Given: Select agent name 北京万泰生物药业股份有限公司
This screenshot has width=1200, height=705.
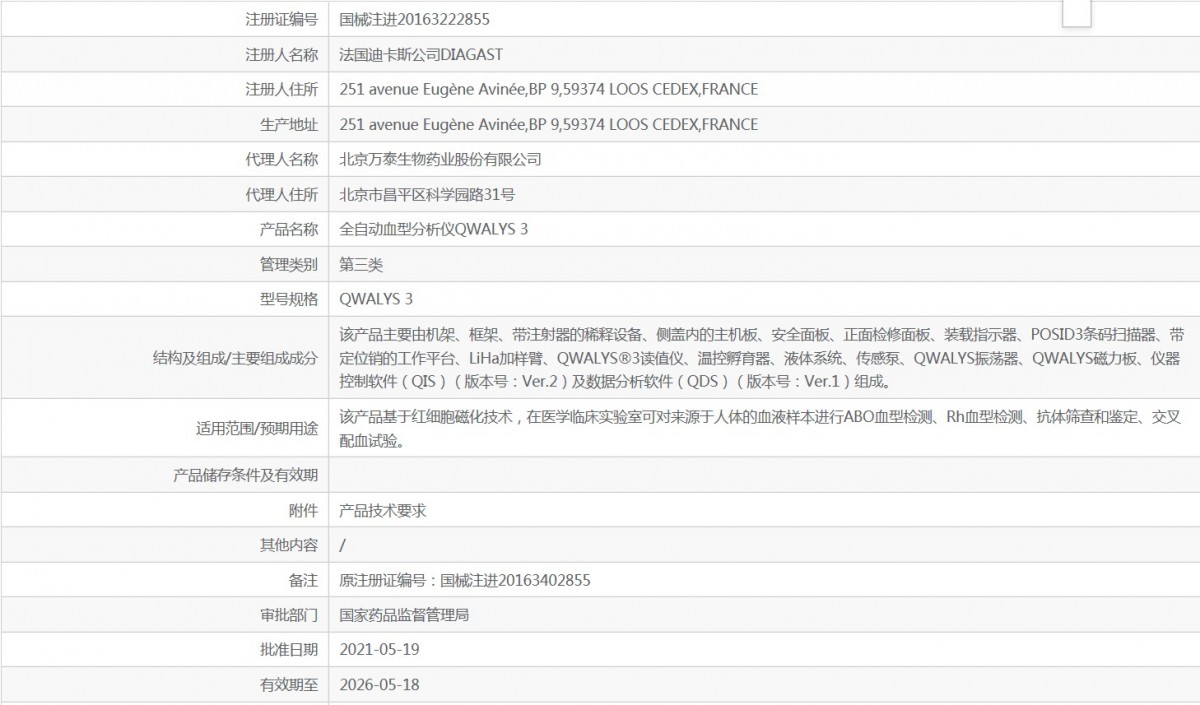Looking at the screenshot, I should 440,159.
